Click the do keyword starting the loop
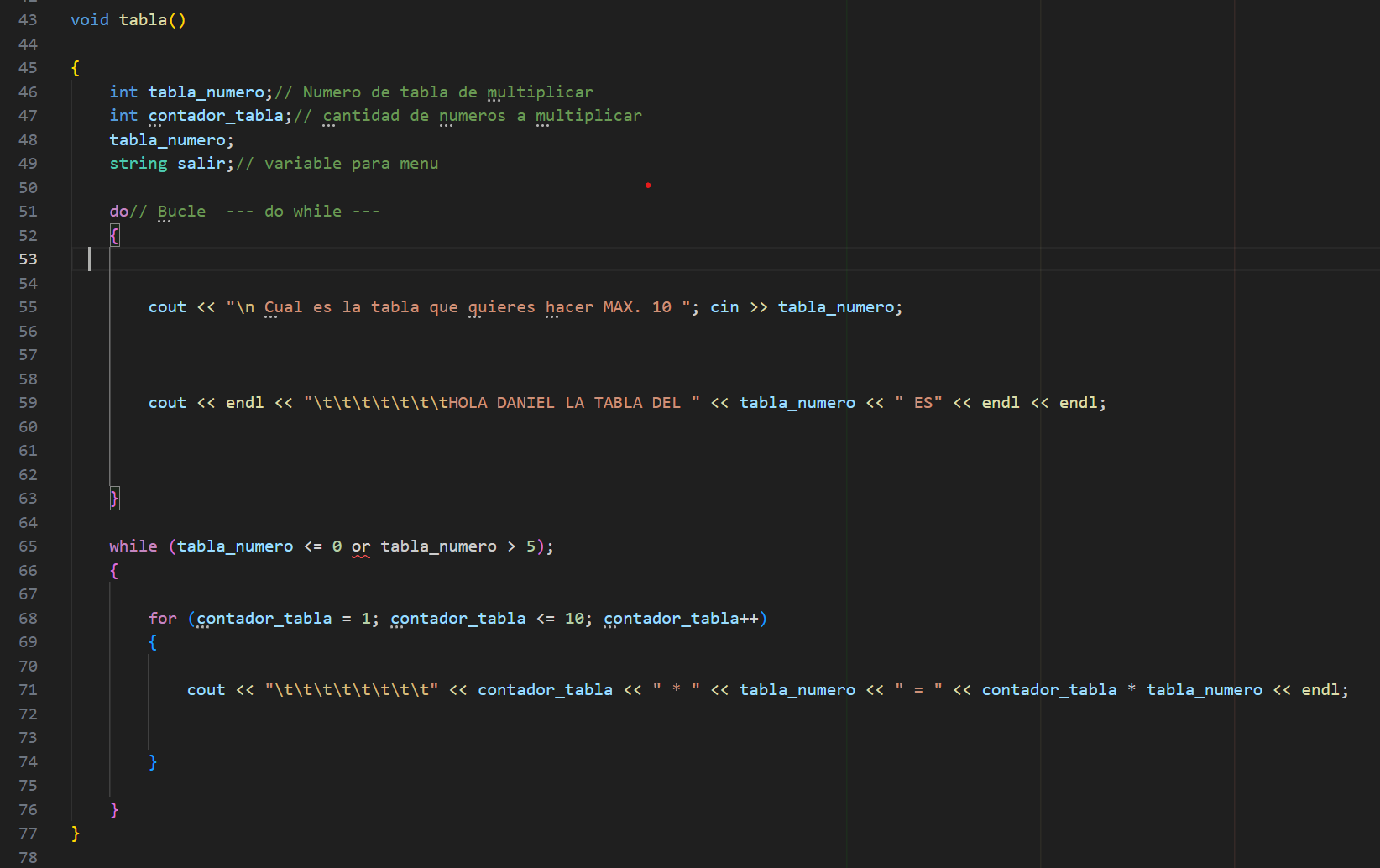This screenshot has width=1380, height=868. (117, 211)
